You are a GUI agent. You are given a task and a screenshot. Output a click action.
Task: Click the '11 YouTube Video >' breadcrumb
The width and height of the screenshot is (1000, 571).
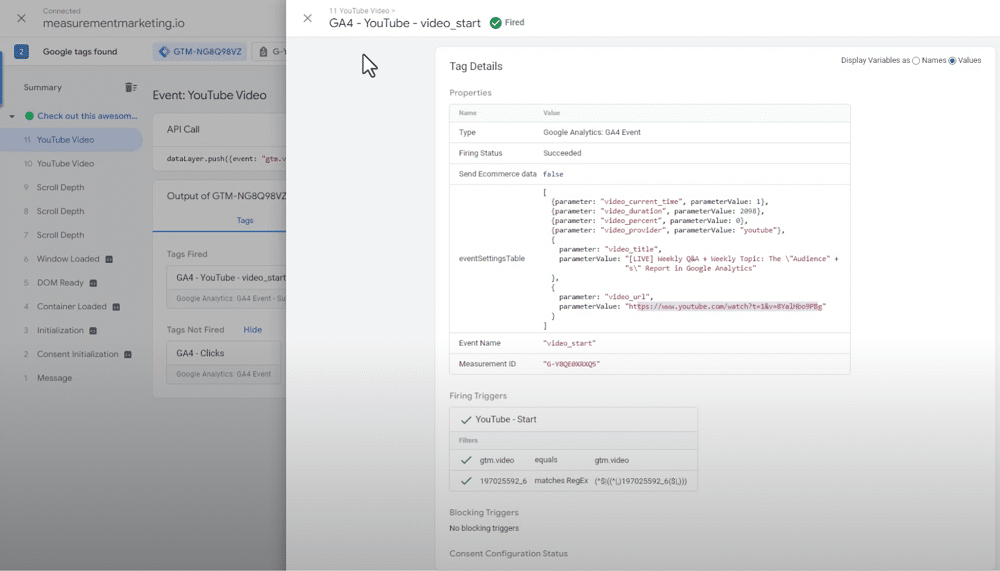362,11
